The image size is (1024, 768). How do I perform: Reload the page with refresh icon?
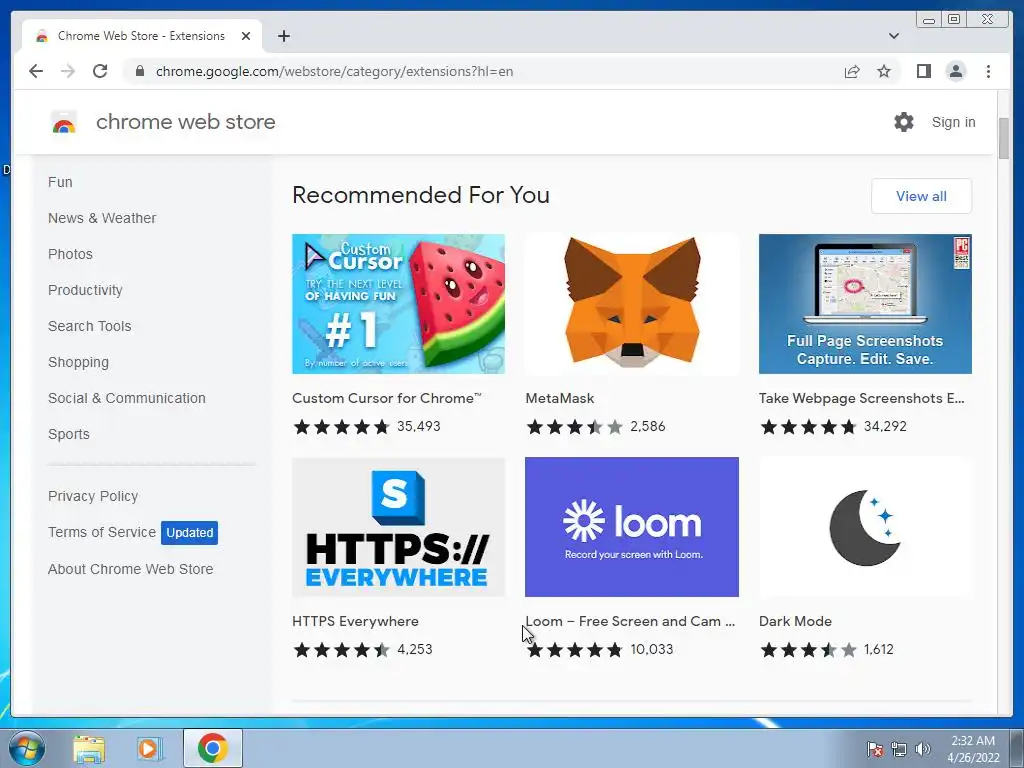[100, 71]
